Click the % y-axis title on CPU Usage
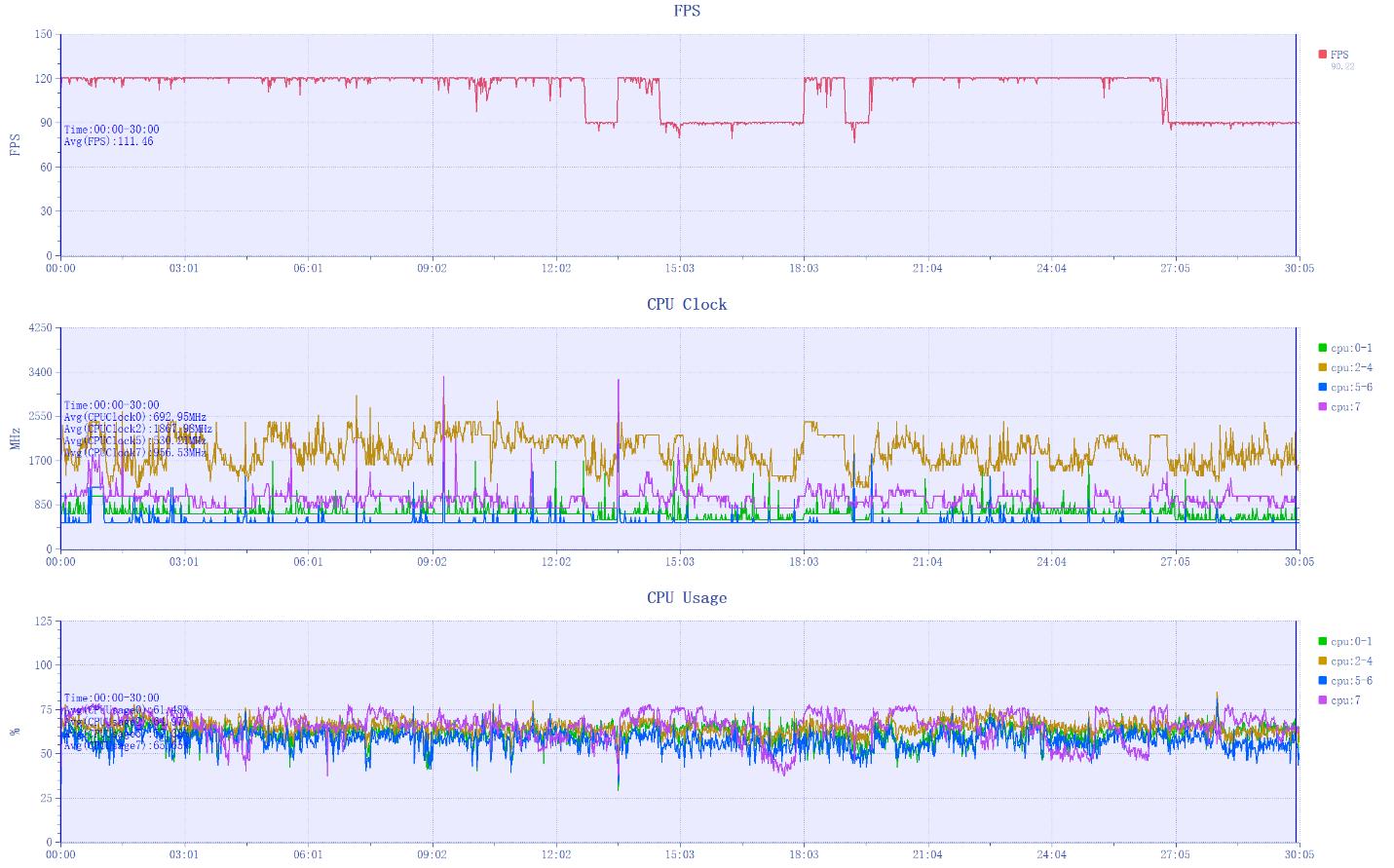The image size is (1394, 868). click(15, 731)
